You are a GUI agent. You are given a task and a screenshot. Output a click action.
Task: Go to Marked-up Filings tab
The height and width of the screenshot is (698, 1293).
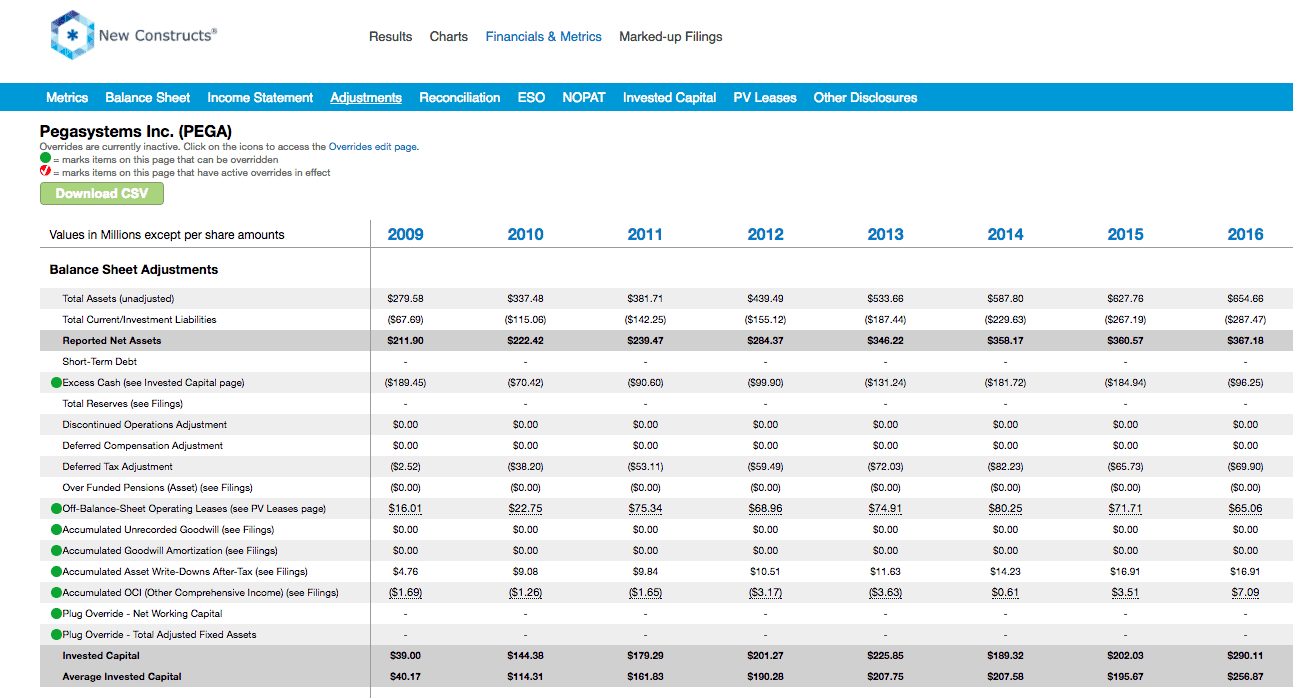671,37
